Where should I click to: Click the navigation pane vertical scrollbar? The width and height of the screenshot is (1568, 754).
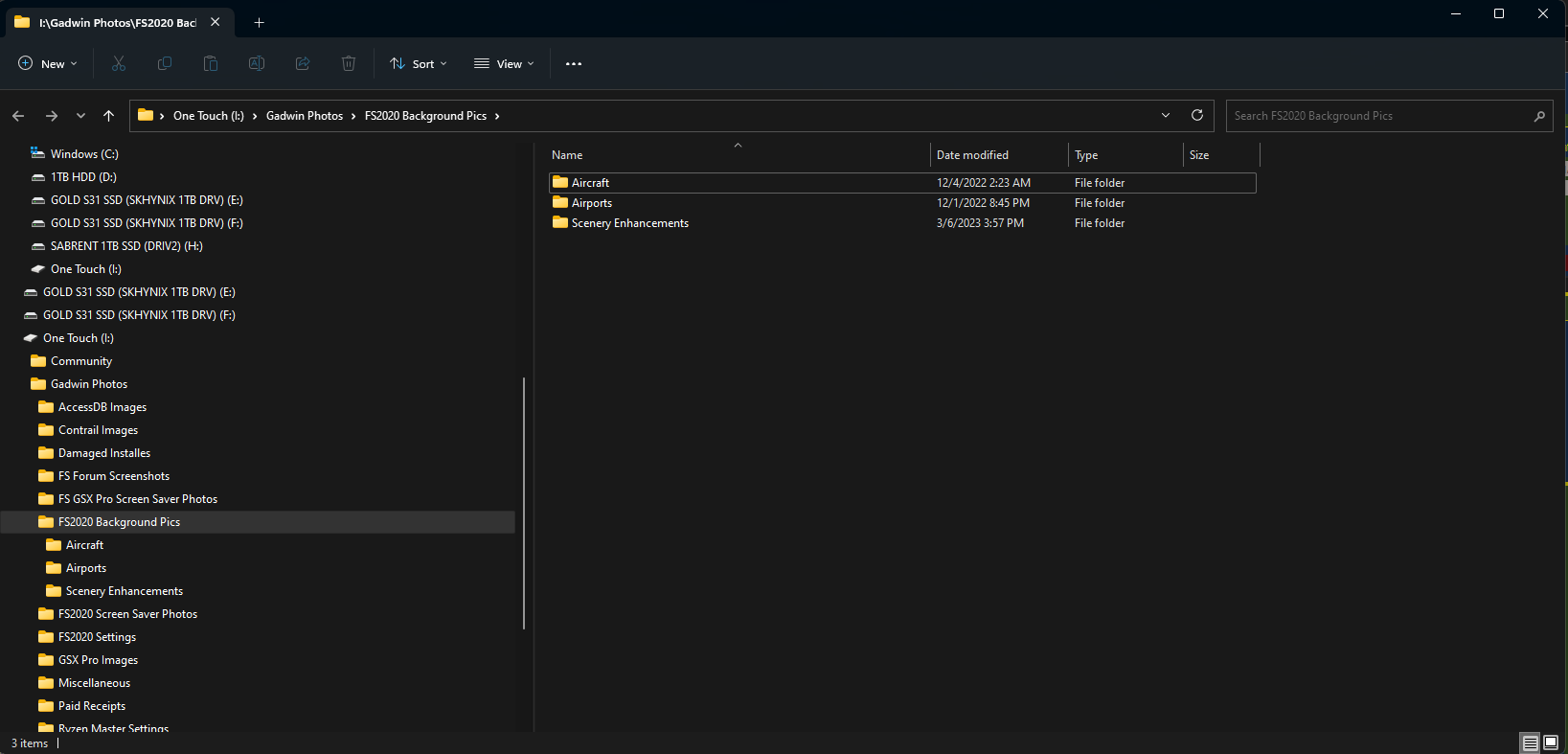tap(524, 503)
